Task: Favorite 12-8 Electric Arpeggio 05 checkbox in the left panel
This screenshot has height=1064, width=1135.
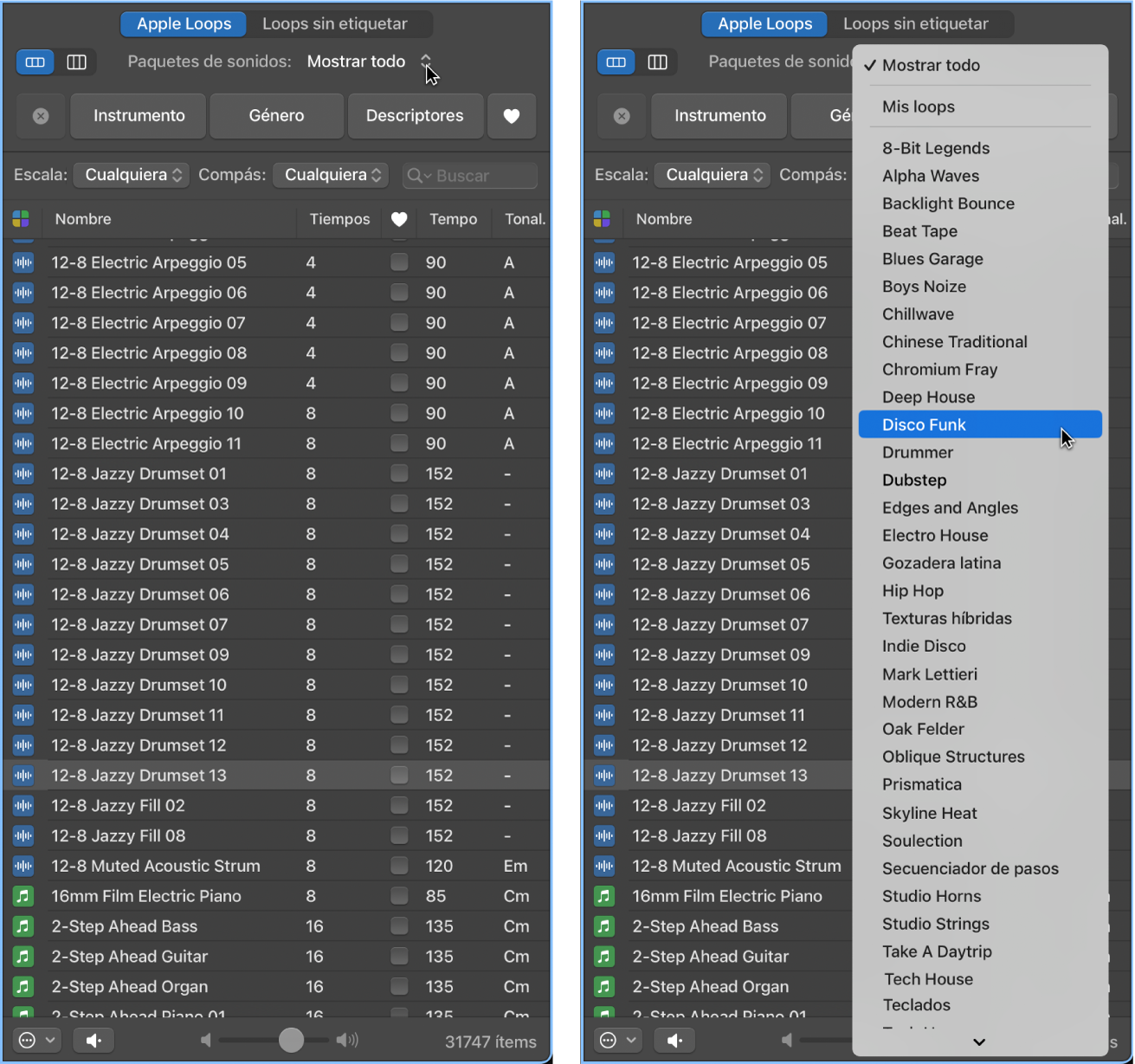Action: [399, 261]
